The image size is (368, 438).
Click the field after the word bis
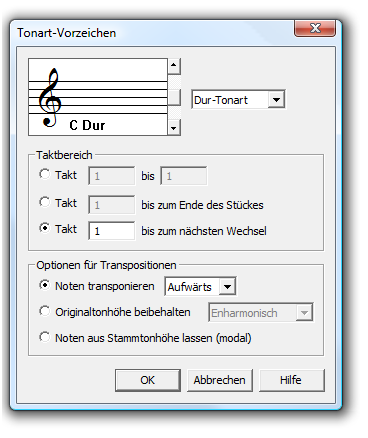click(x=184, y=176)
